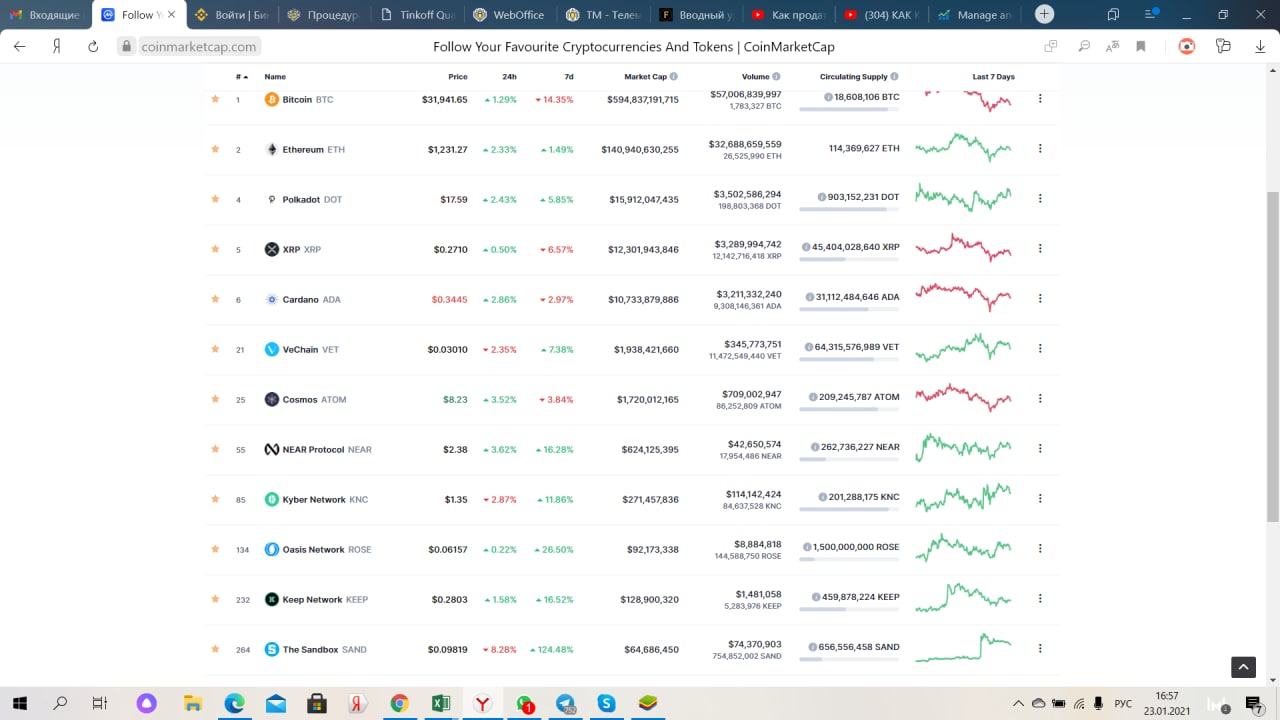Click the XRP circulating supply progress bar
Image resolution: width=1280 pixels, height=720 pixels.
point(849,259)
